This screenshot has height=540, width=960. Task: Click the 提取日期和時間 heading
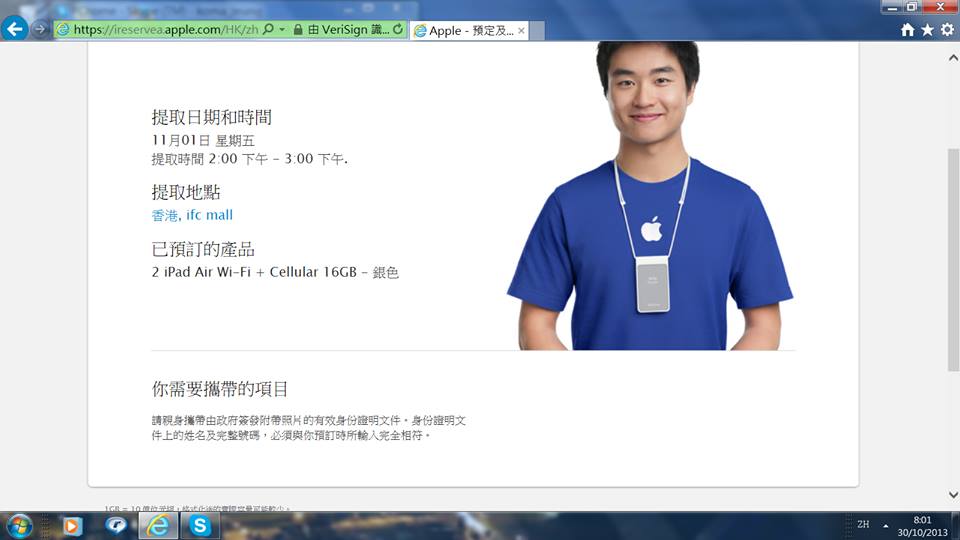point(211,117)
